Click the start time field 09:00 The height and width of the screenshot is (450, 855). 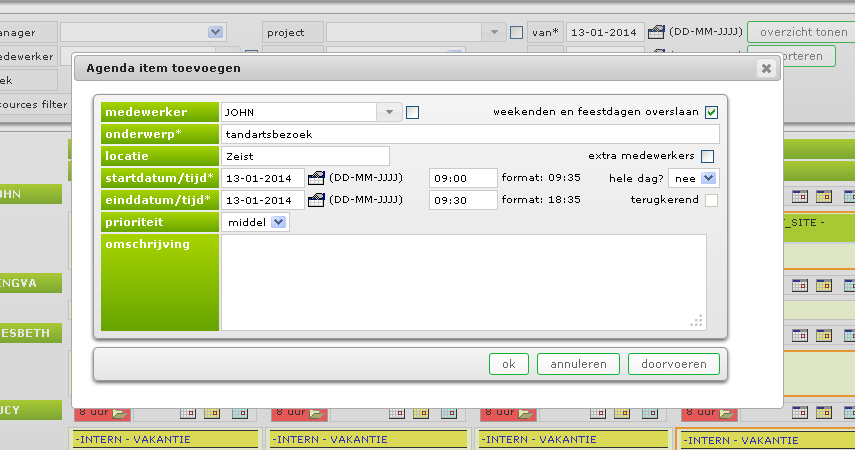click(x=463, y=178)
